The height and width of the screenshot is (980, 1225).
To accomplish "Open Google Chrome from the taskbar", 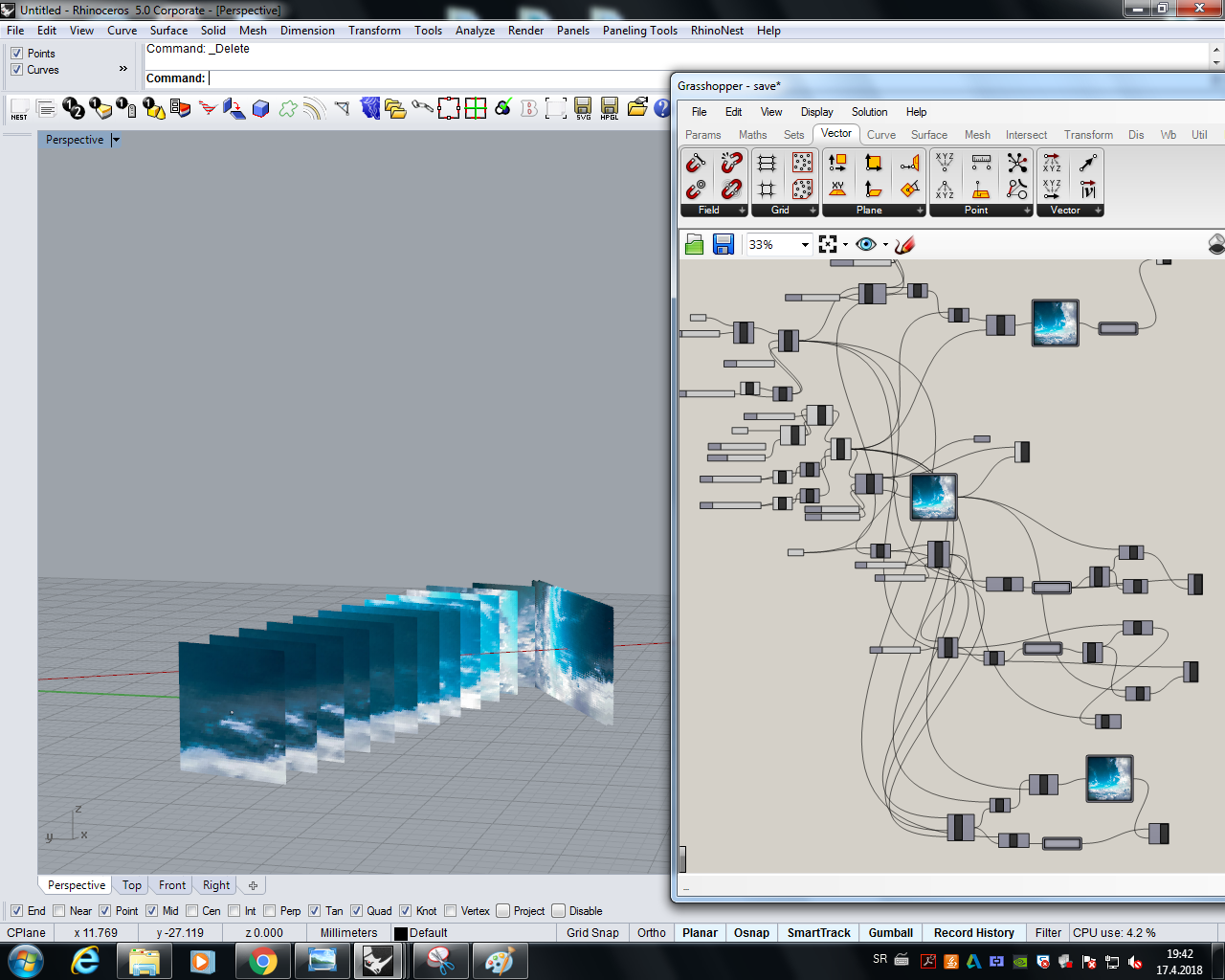I will tap(262, 961).
